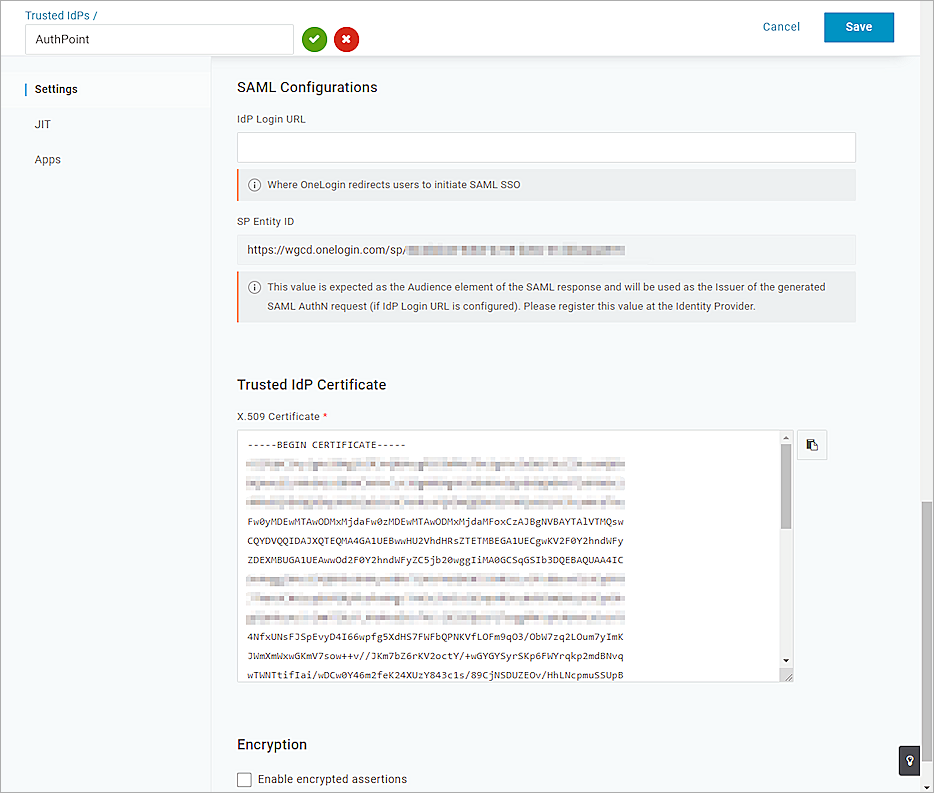Select the Settings section
This screenshot has height=793, width=934.
[55, 88]
